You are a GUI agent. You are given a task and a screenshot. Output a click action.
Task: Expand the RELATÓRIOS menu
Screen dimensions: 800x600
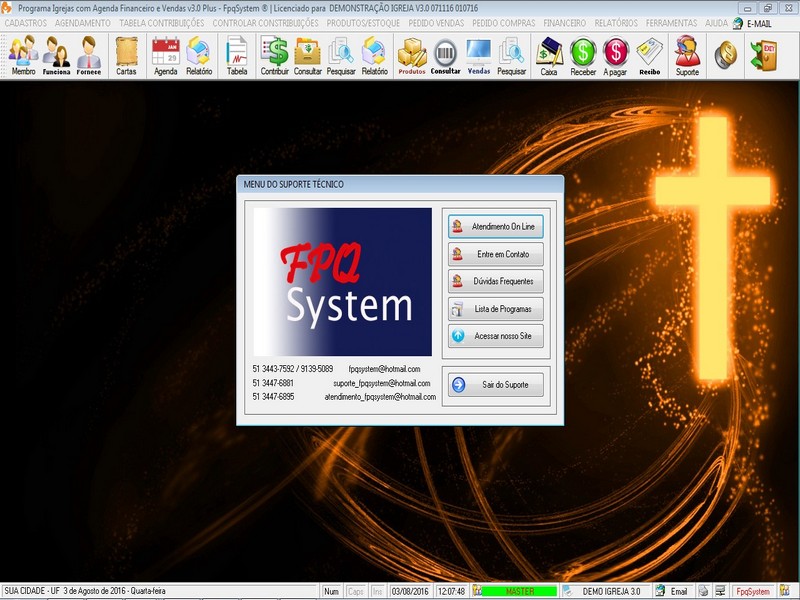coord(616,22)
